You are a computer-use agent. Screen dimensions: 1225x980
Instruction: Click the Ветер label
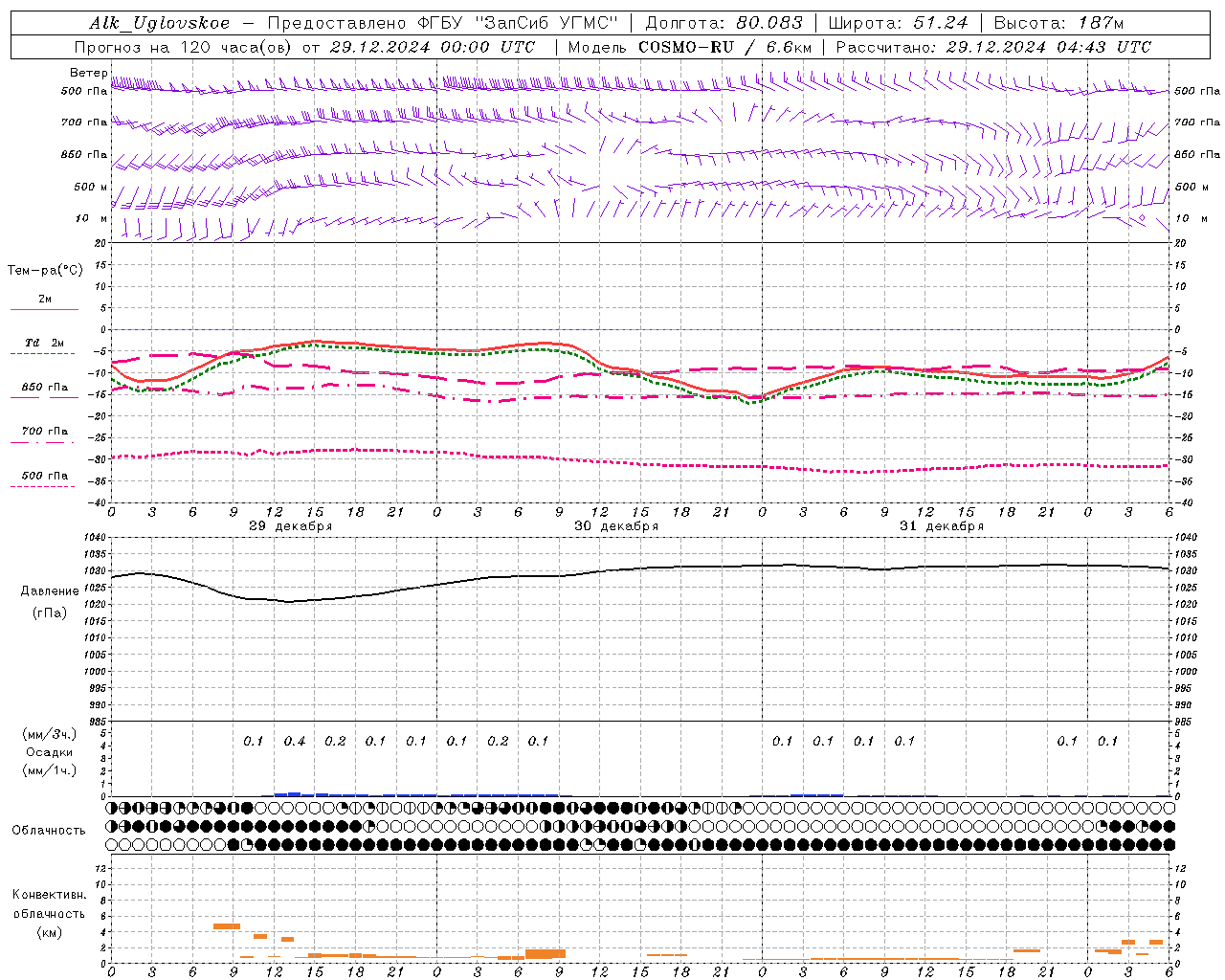pyautogui.click(x=88, y=73)
